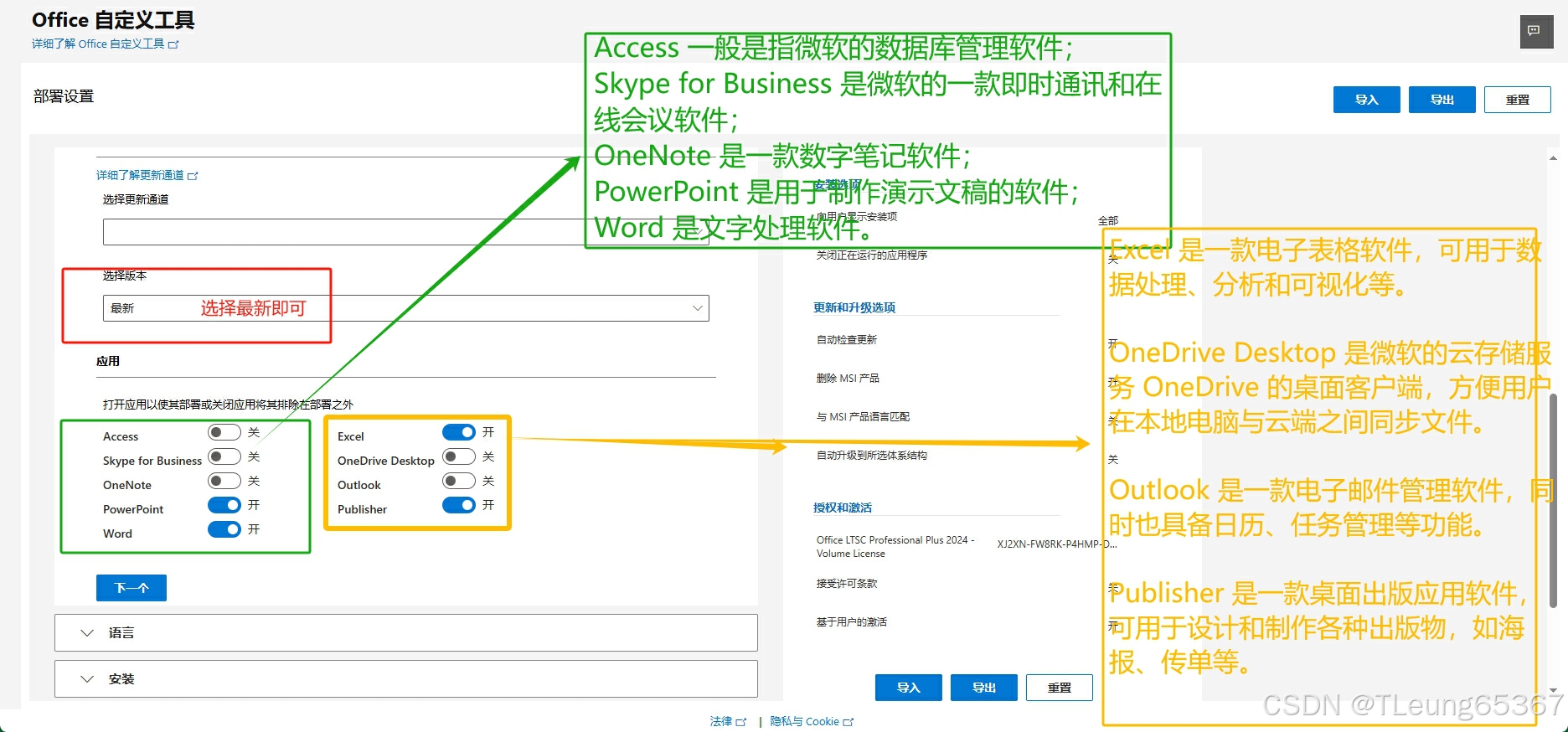Click the 与 MSI 产品语言匹配 row
Image resolution: width=1568 pixels, height=732 pixels.
[863, 416]
